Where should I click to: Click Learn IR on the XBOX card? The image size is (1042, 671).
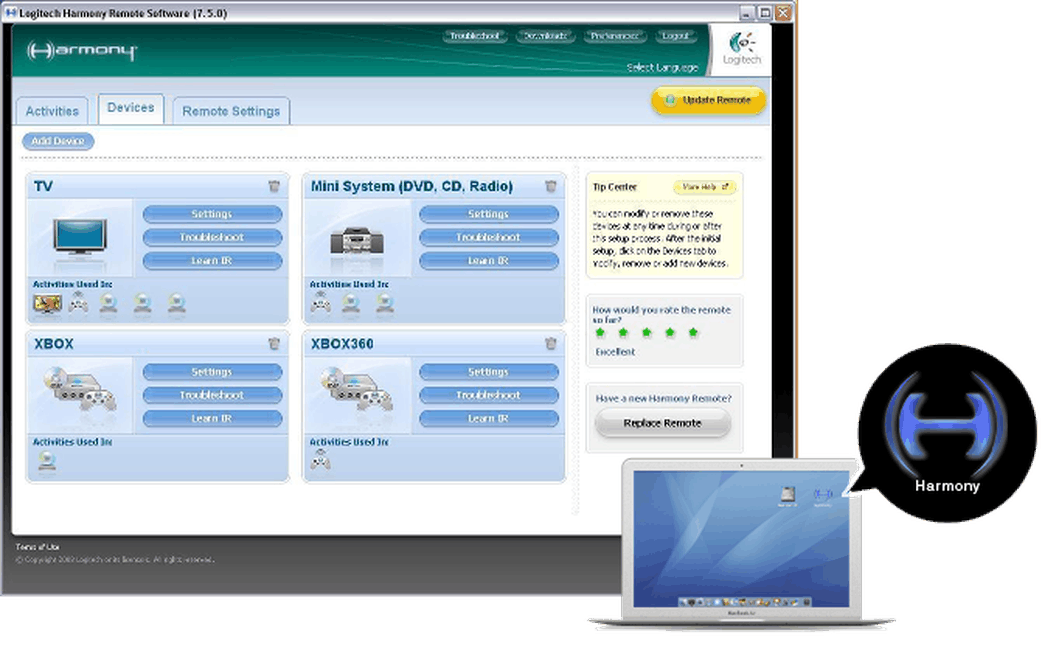tap(212, 419)
